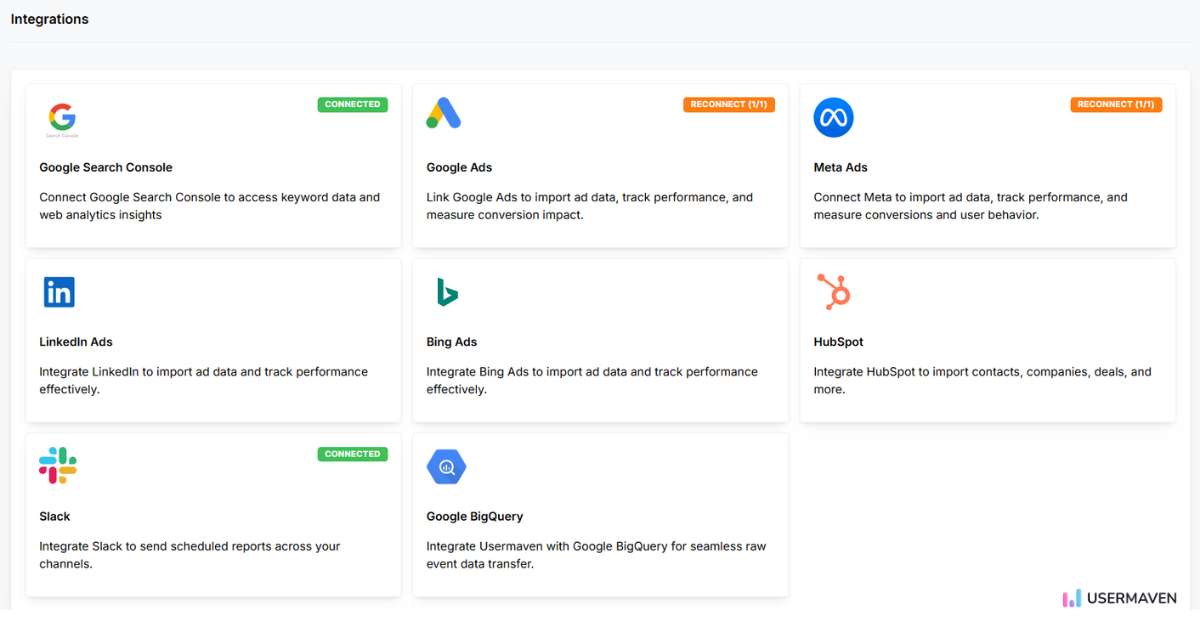Screen dimensions: 1200x630
Task: Click the Google Search Console logo icon
Action: tap(62, 119)
